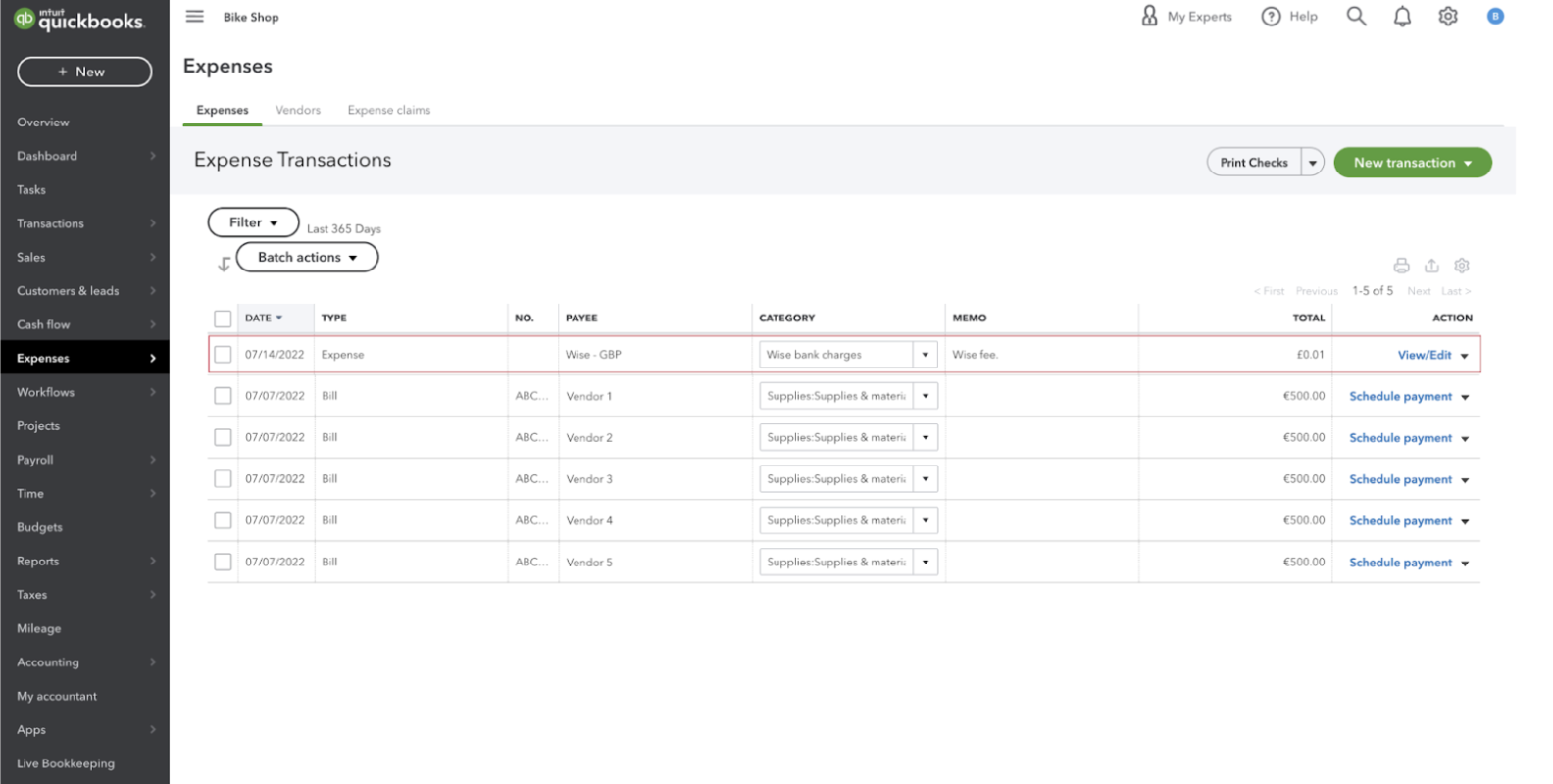This screenshot has width=1553, height=784.
Task: Toggle the hamburger navigation menu
Action: 195,16
